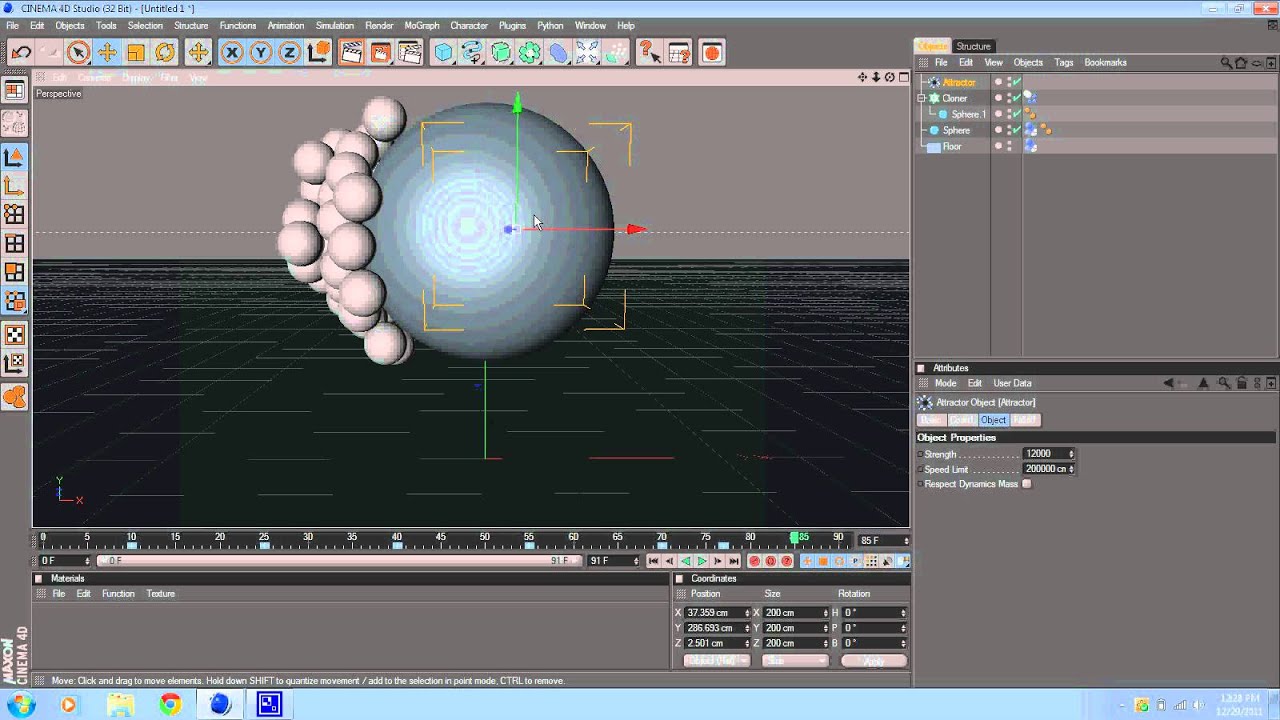The width and height of the screenshot is (1280, 720).
Task: Click the Windows Start button
Action: 21,705
